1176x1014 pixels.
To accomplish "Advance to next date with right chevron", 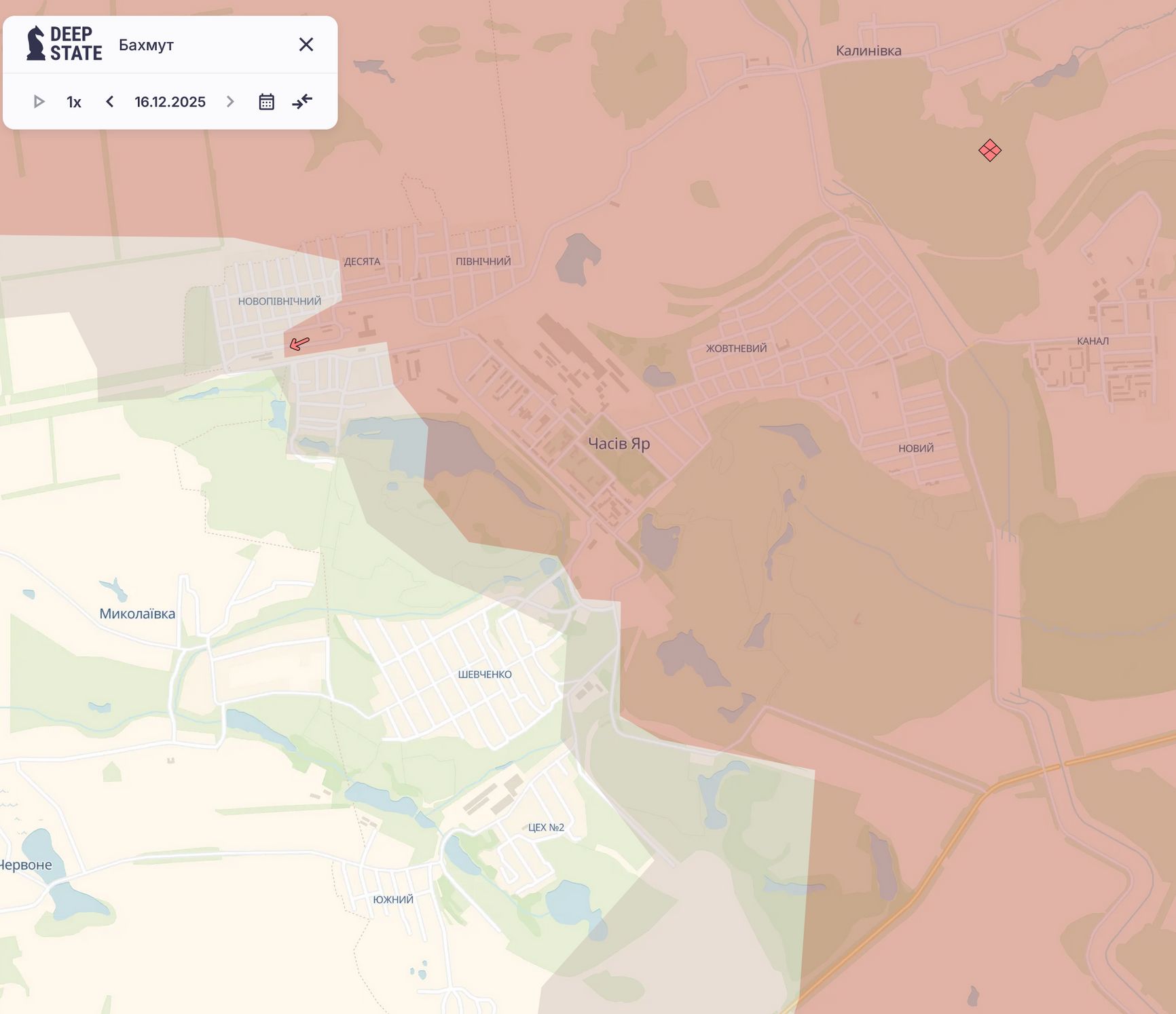I will [230, 102].
